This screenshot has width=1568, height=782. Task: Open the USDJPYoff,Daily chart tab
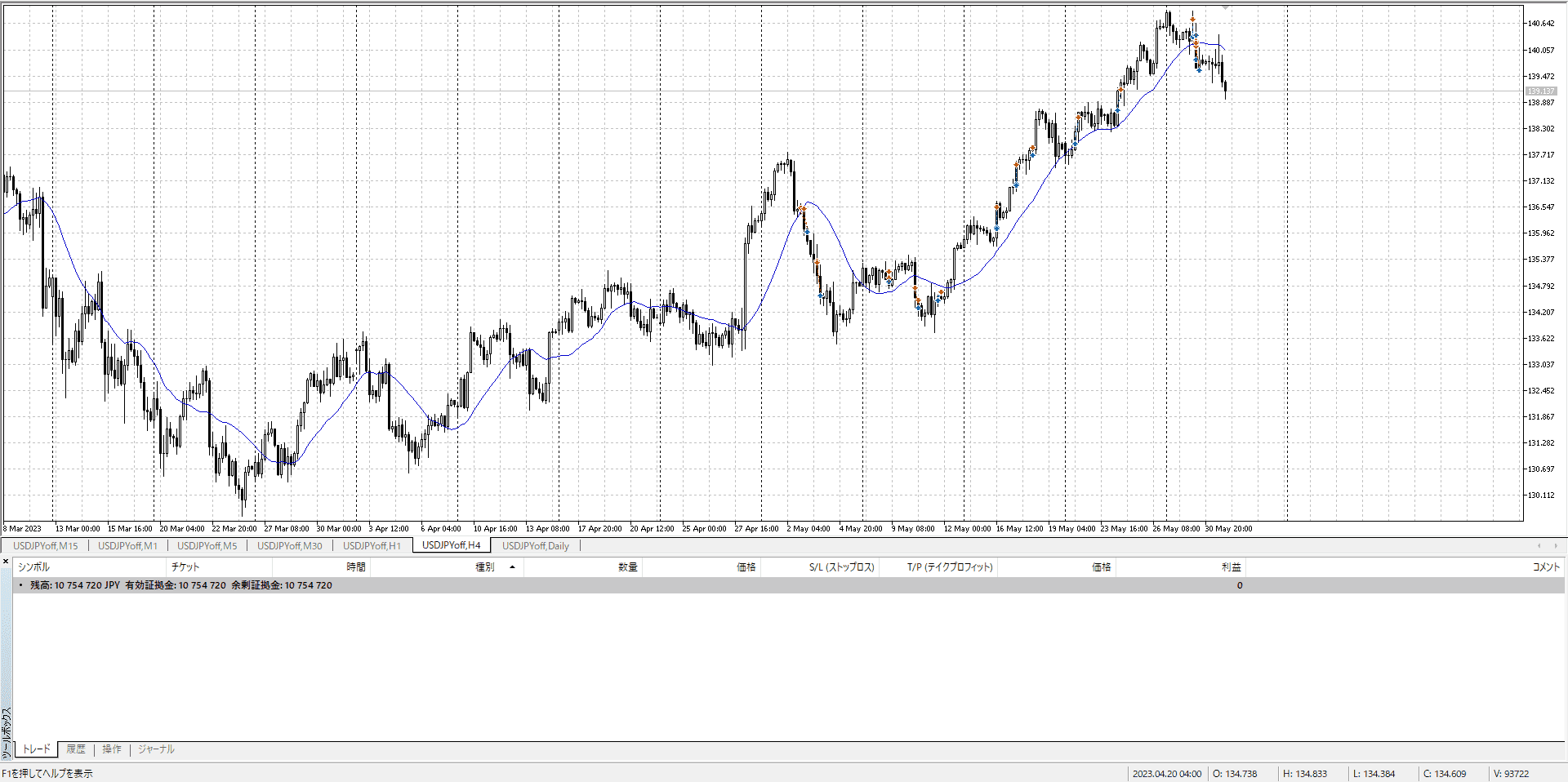[535, 546]
